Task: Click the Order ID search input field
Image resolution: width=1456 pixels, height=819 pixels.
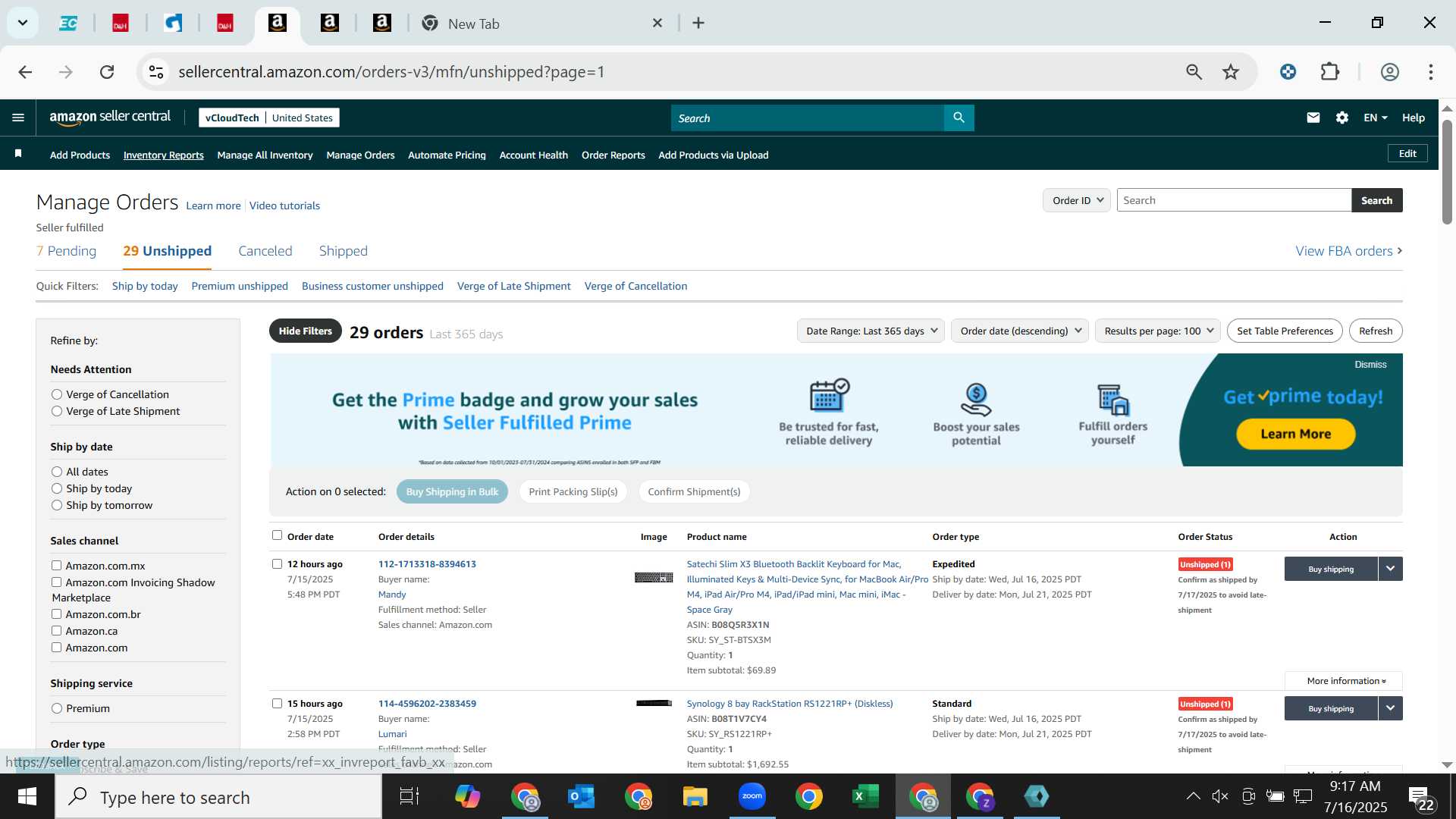Action: pos(1234,200)
